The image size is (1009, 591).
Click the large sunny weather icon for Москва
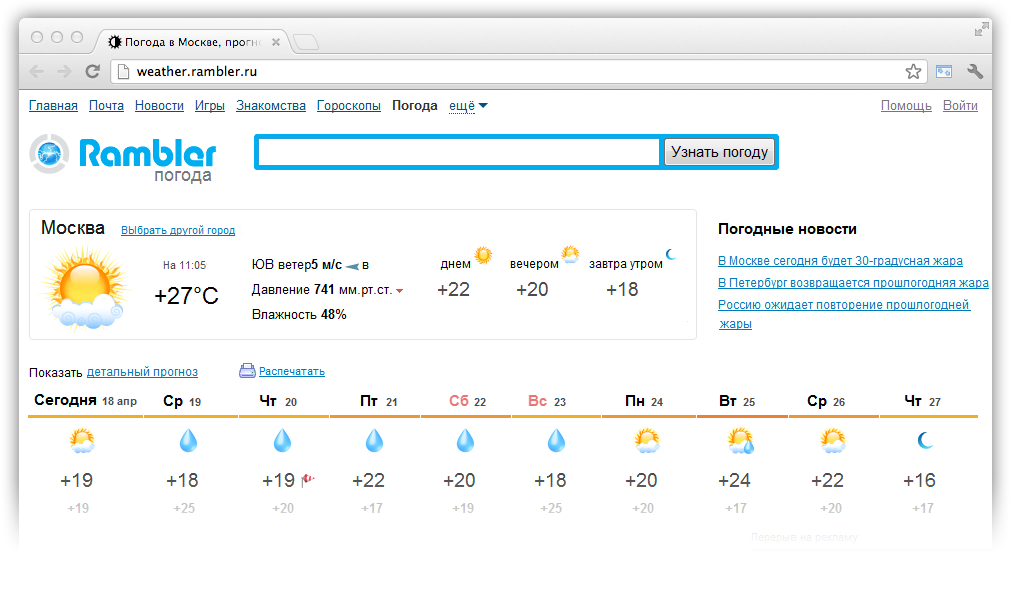point(85,290)
